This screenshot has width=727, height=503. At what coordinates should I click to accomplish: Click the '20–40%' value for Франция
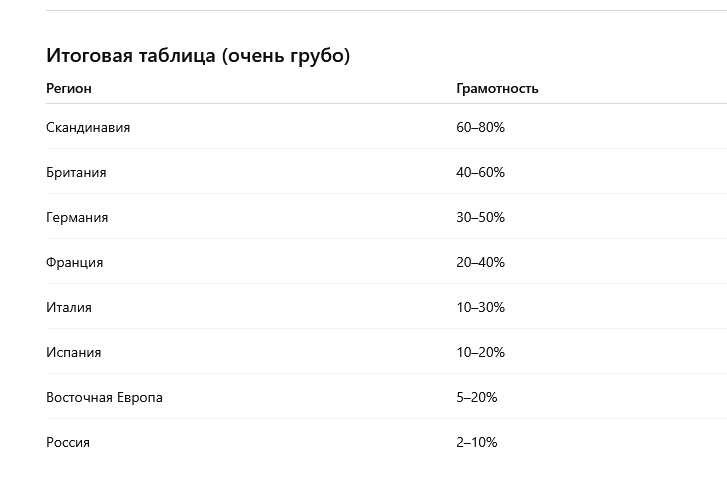tap(480, 263)
